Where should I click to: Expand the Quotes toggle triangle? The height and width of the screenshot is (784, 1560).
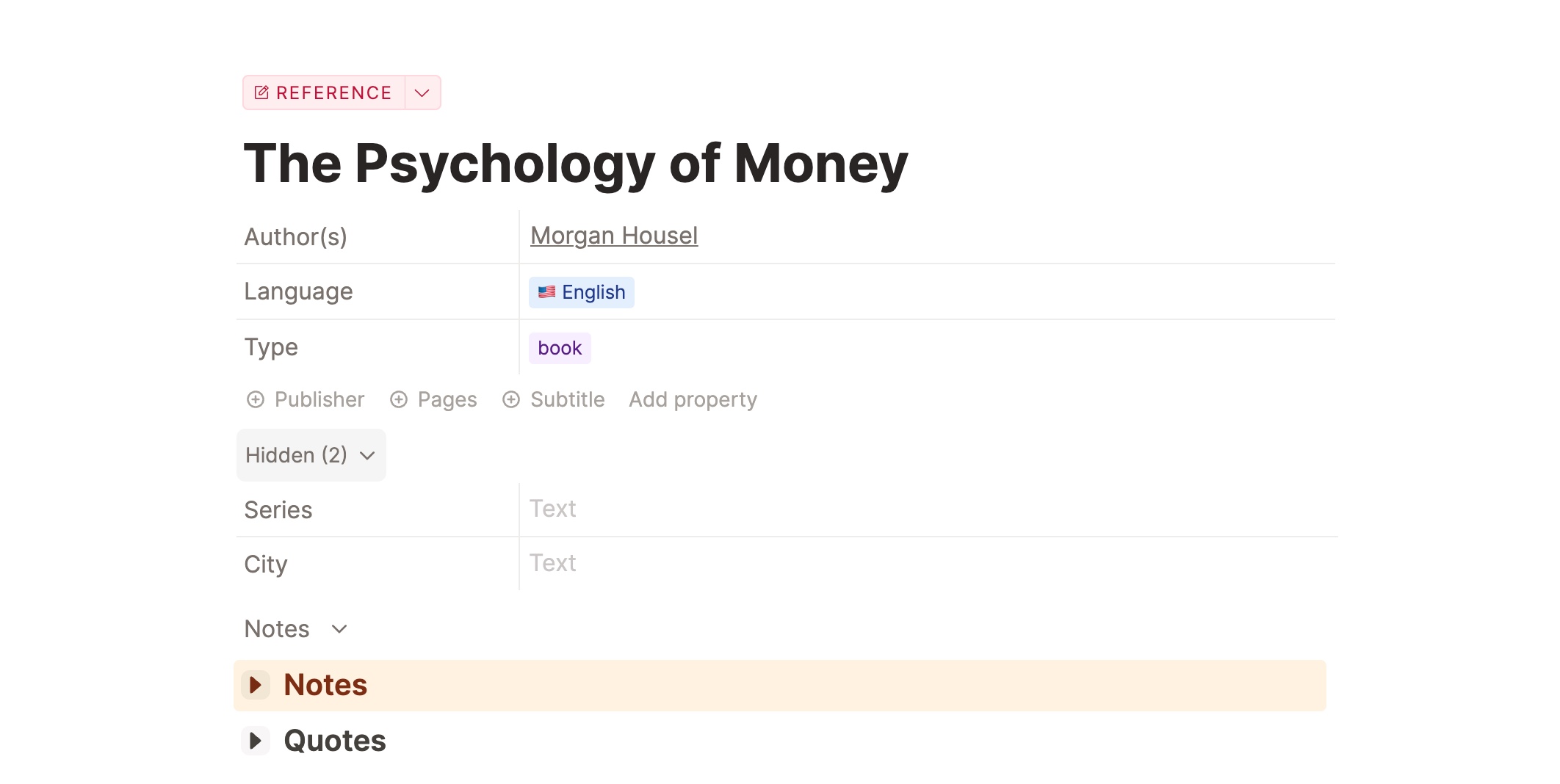pyautogui.click(x=256, y=741)
